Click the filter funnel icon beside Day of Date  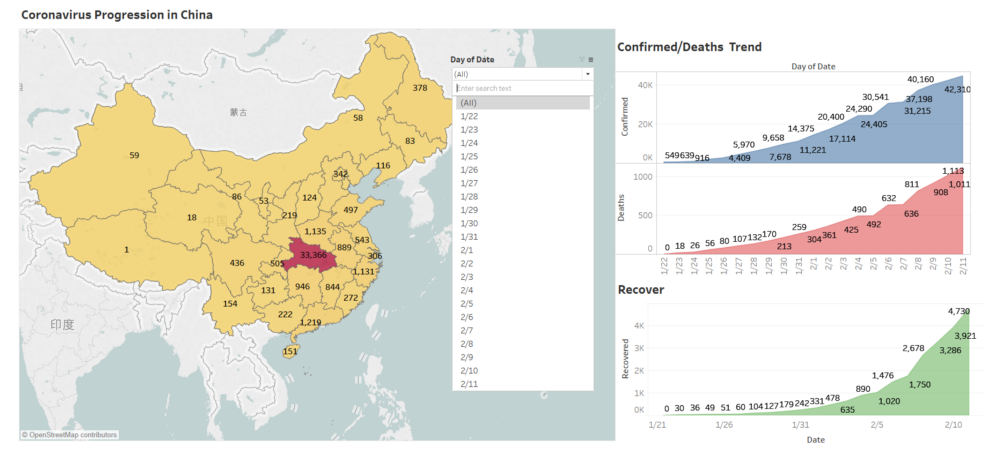[x=582, y=59]
